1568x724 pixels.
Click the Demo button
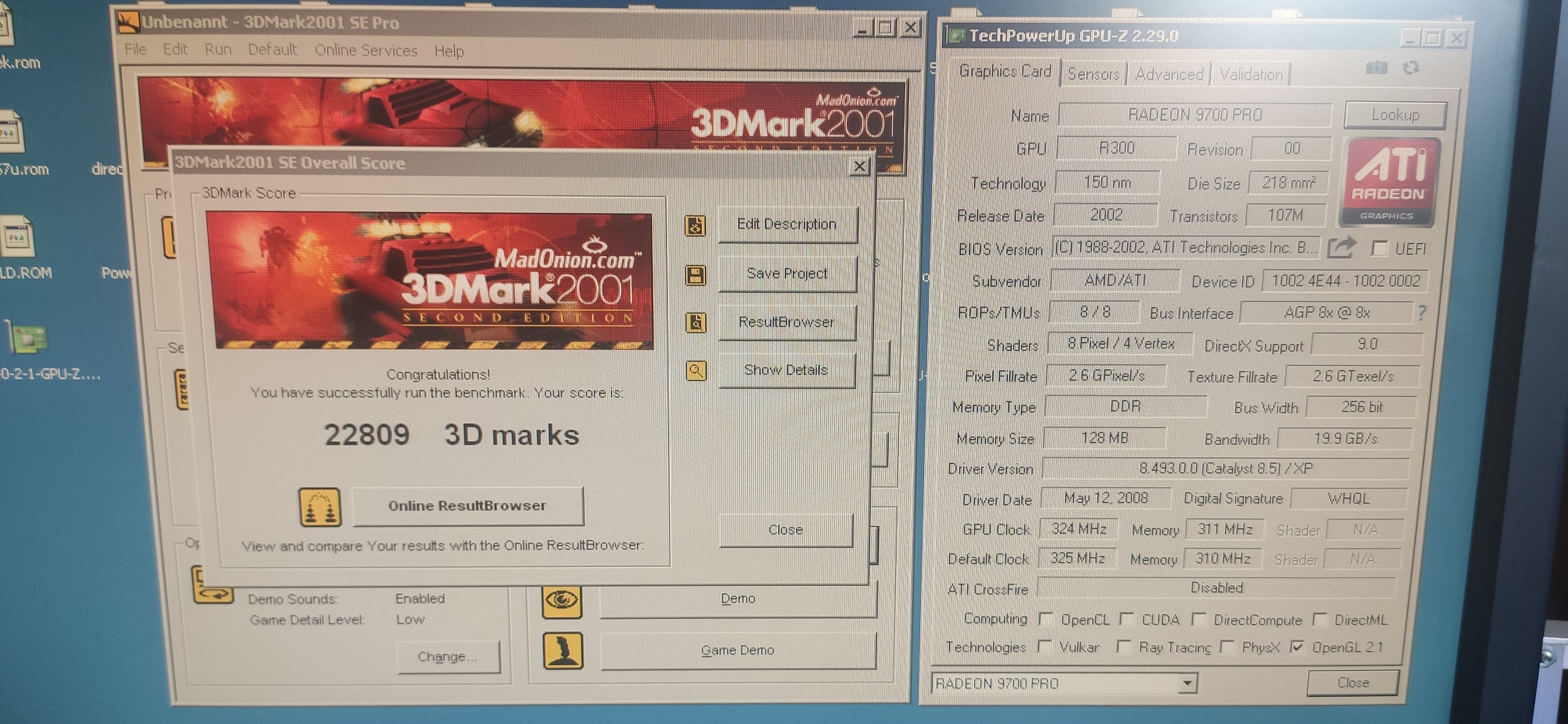click(x=739, y=599)
